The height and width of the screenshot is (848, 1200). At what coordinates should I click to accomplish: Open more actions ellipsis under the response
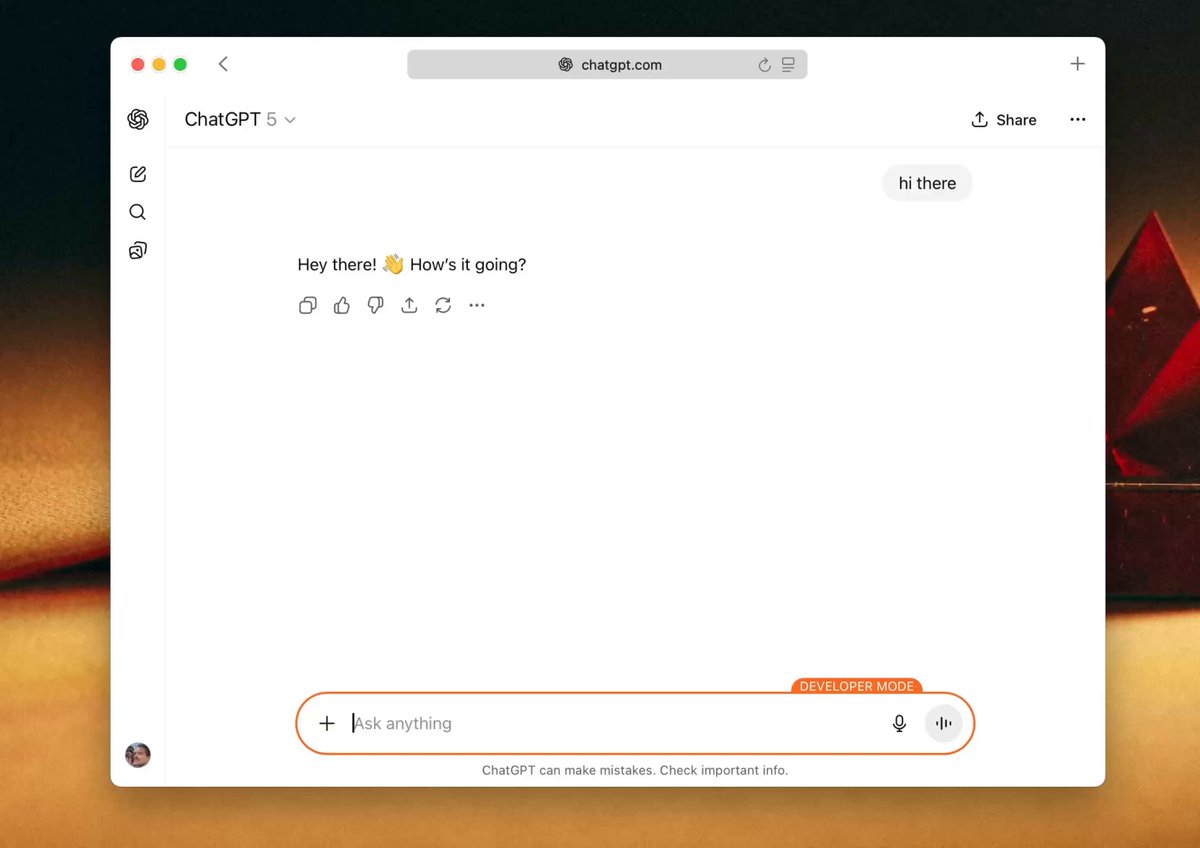477,305
